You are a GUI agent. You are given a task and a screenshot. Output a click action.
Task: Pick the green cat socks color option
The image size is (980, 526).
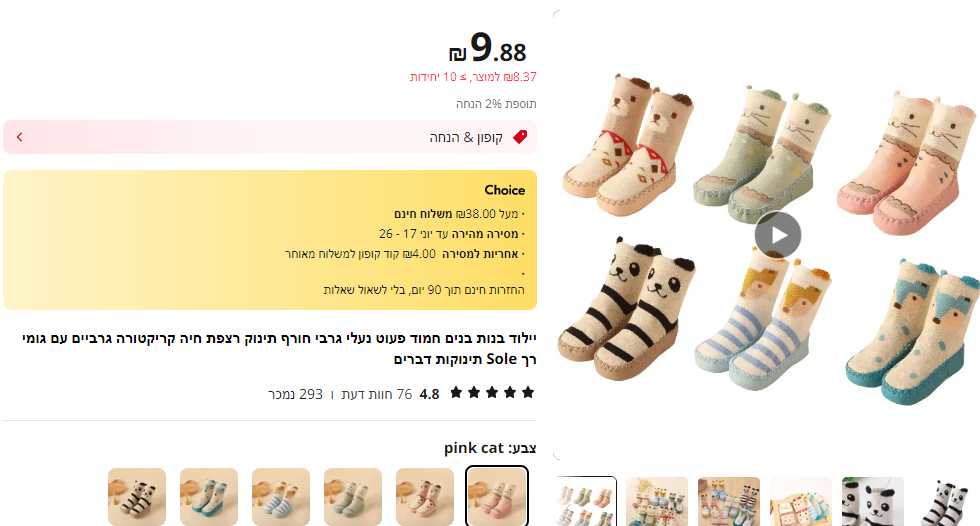352,497
